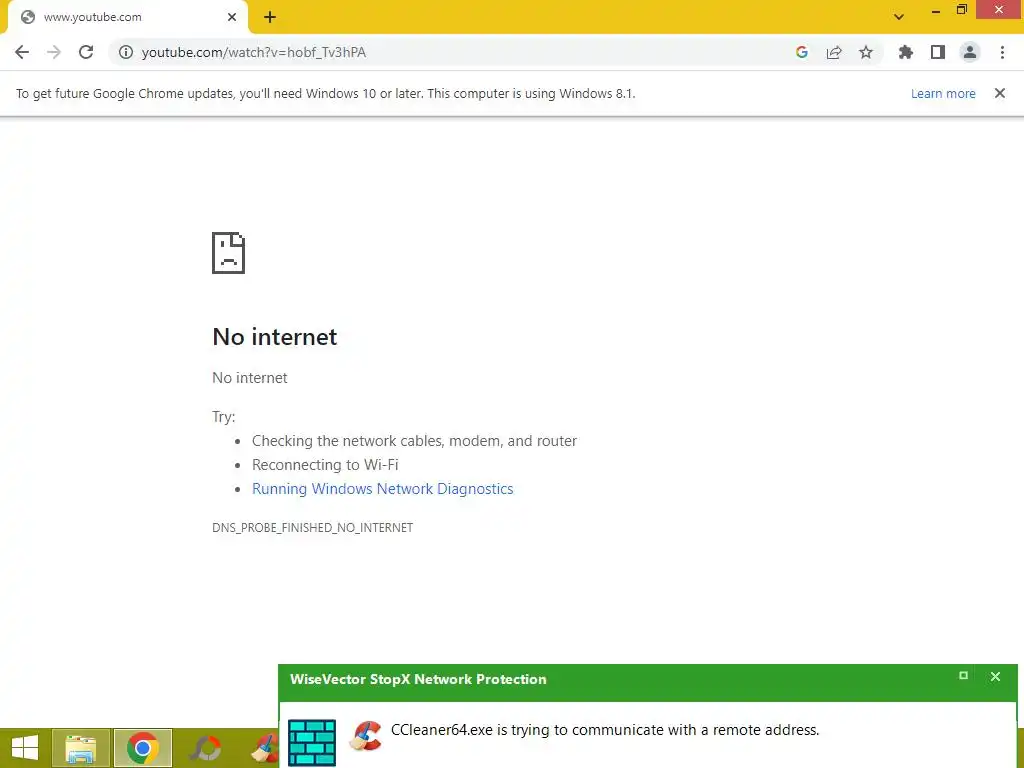
Task: Share this page icon
Action: 834,52
